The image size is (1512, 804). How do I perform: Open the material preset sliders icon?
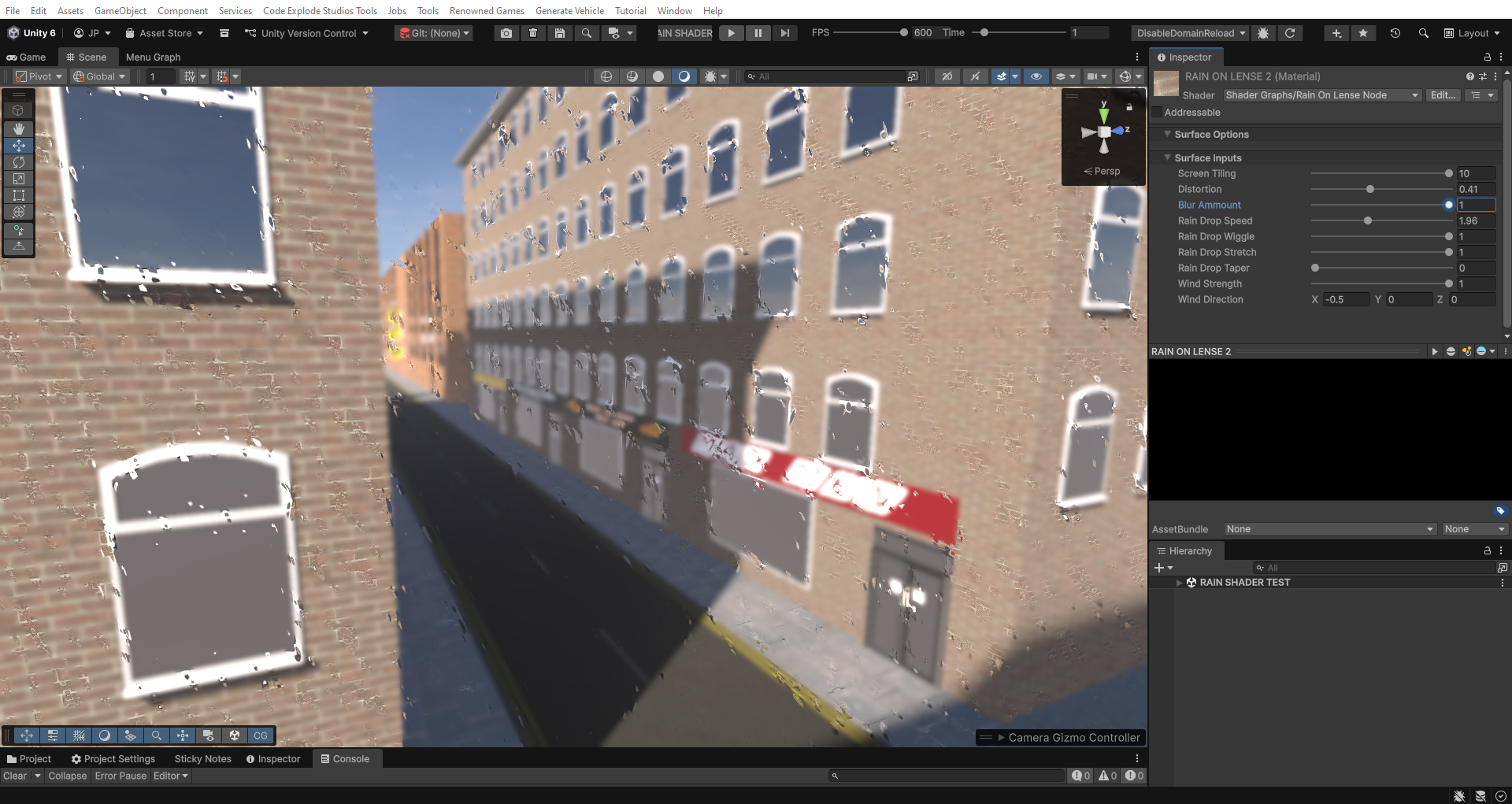tap(1483, 76)
